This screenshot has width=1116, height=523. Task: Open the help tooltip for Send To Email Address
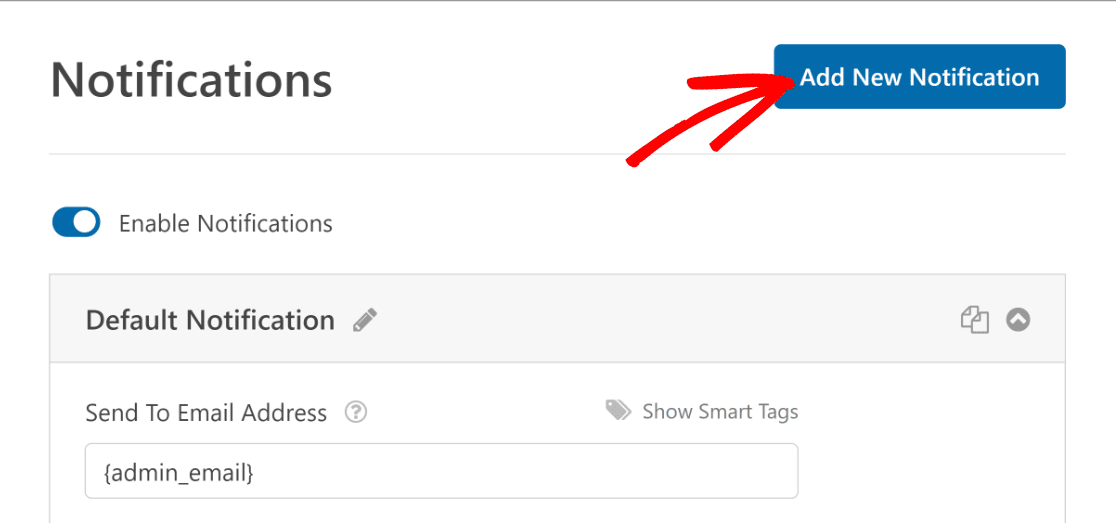pyautogui.click(x=356, y=412)
